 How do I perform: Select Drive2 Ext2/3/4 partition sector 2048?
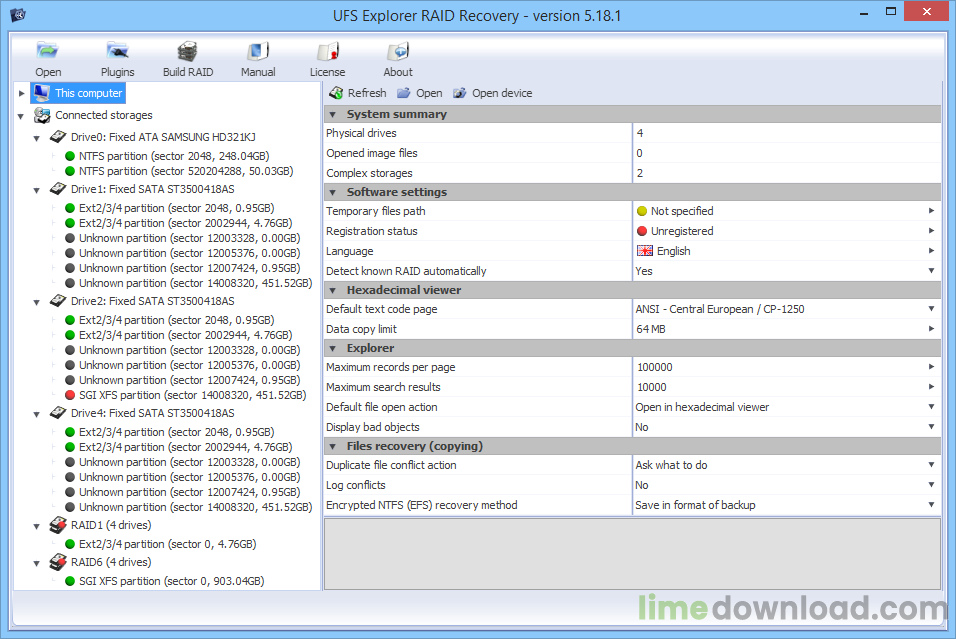pyautogui.click(x=176, y=320)
